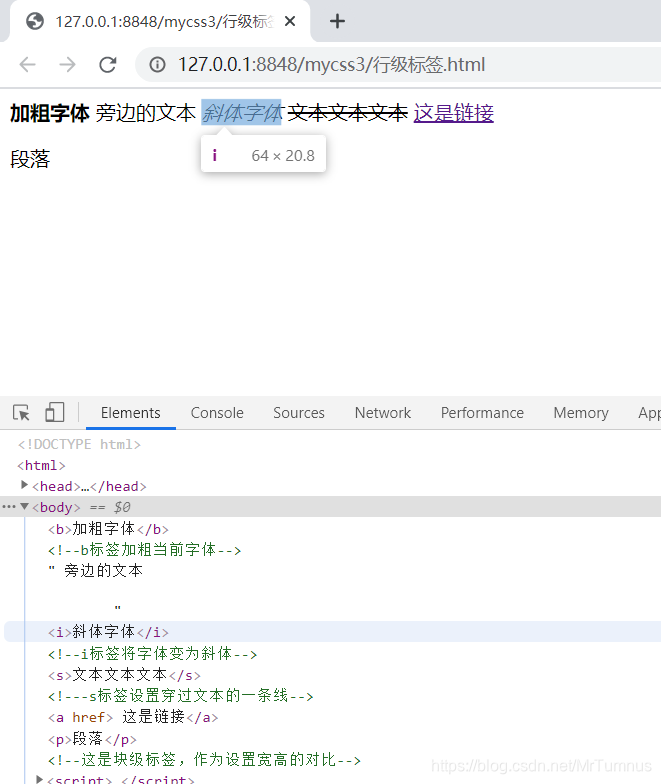Viewport: 661px width, 784px height.
Task: Open site information icon in address bar
Action: click(x=158, y=64)
